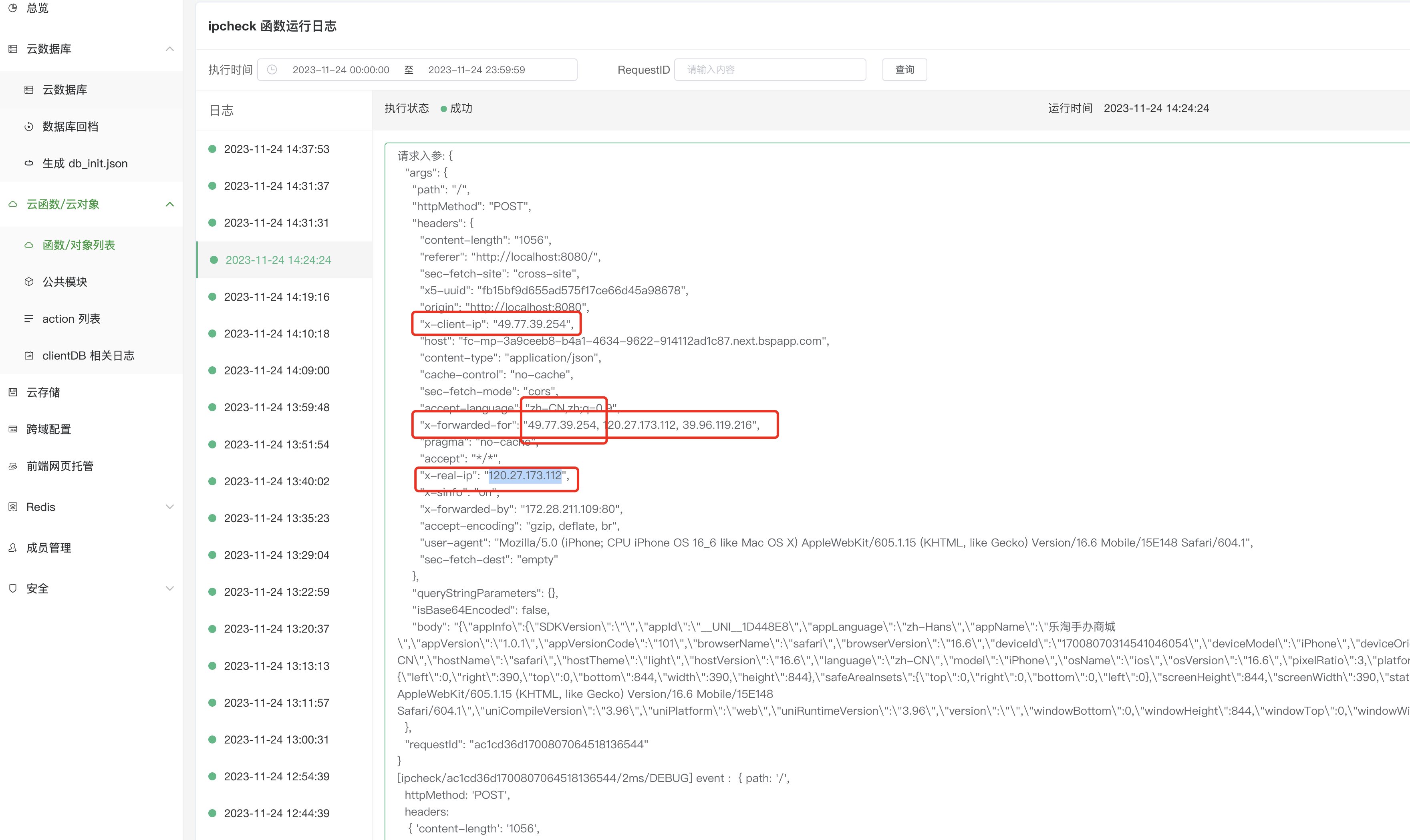The width and height of the screenshot is (1410, 840).
Task: Collapse the 云数据库 section chevron
Action: coord(169,49)
